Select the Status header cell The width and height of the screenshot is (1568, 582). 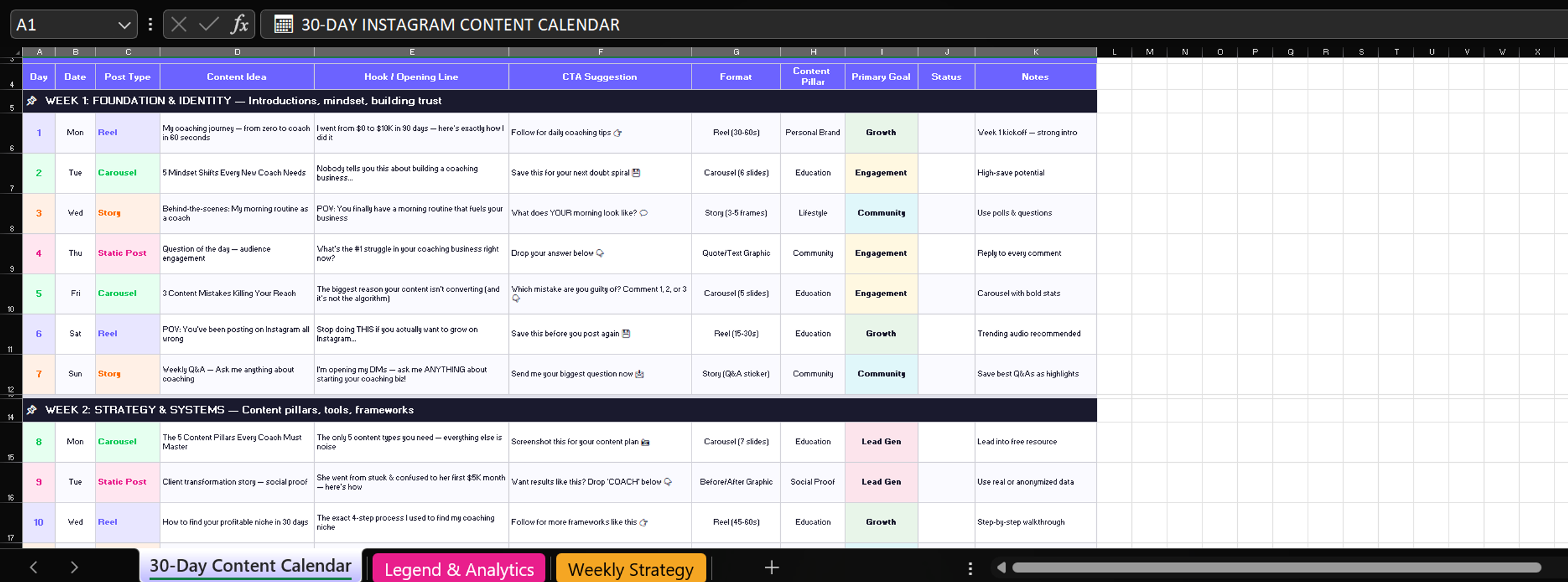946,77
